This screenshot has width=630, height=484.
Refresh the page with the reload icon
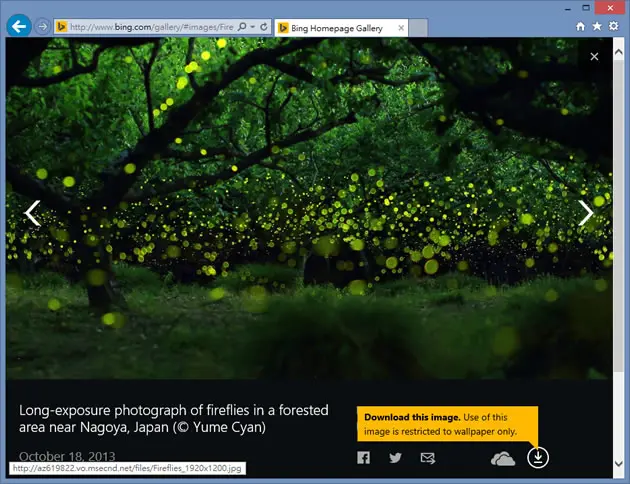264,27
